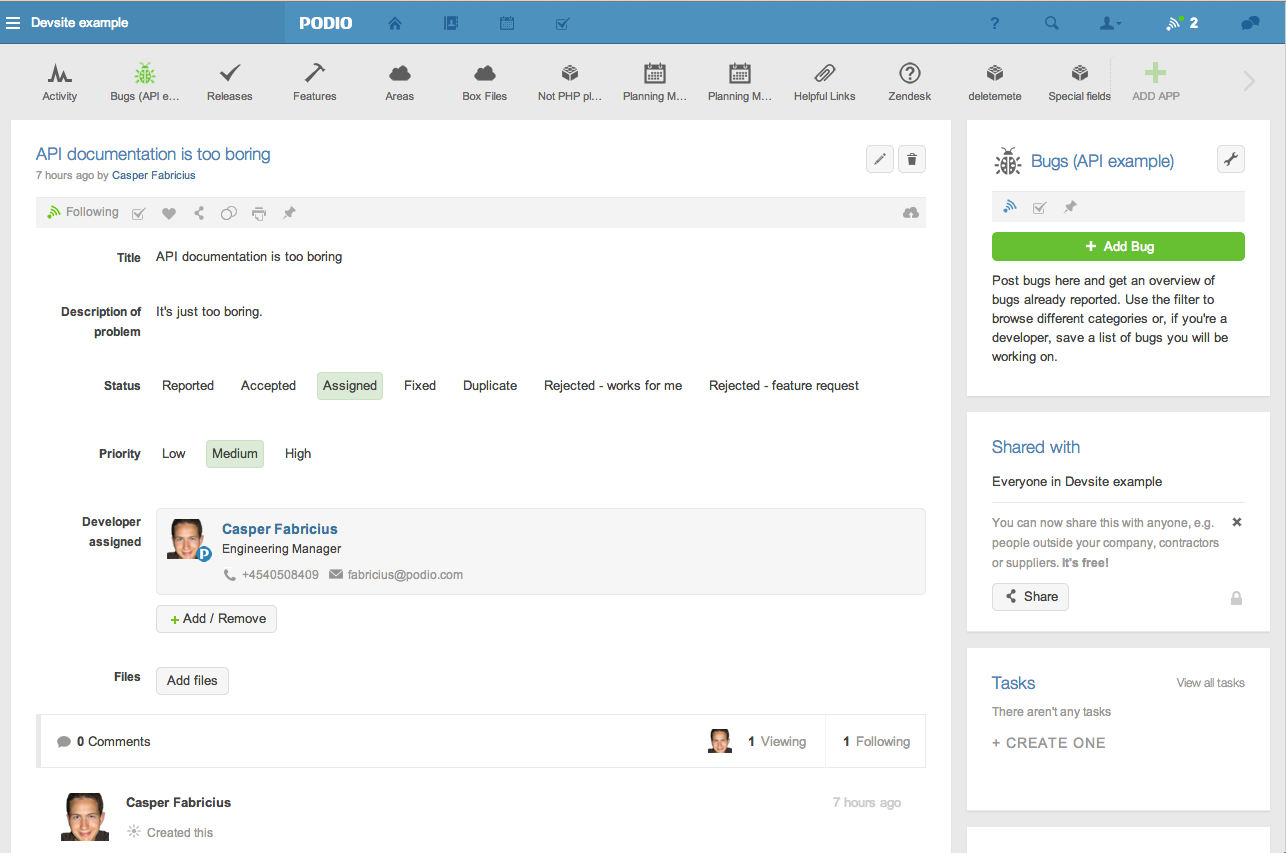Image resolution: width=1286 pixels, height=853 pixels.
Task: Go to Podio home icon
Action: [x=395, y=22]
